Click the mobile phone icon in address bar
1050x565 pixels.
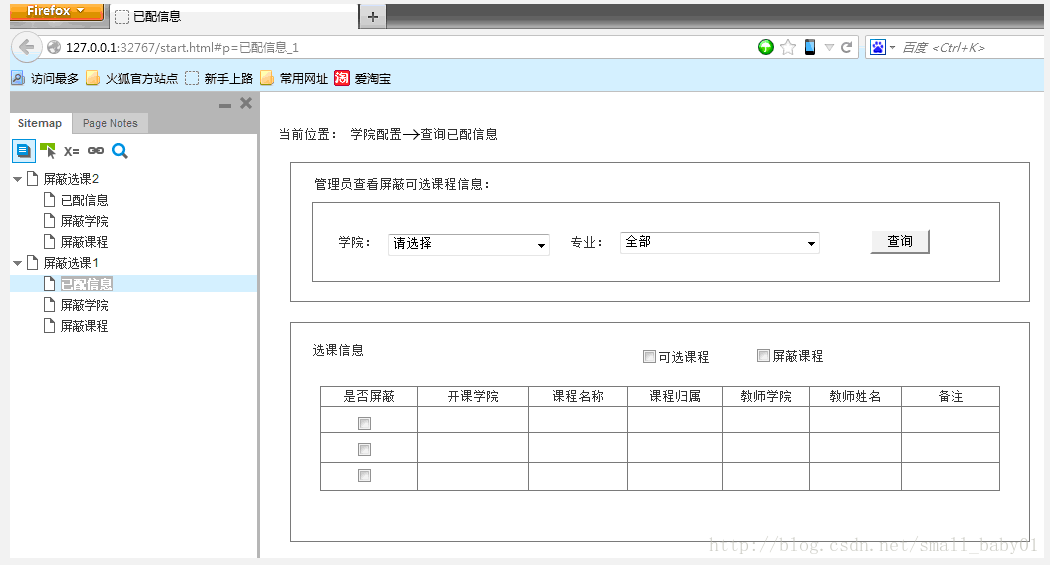click(810, 47)
